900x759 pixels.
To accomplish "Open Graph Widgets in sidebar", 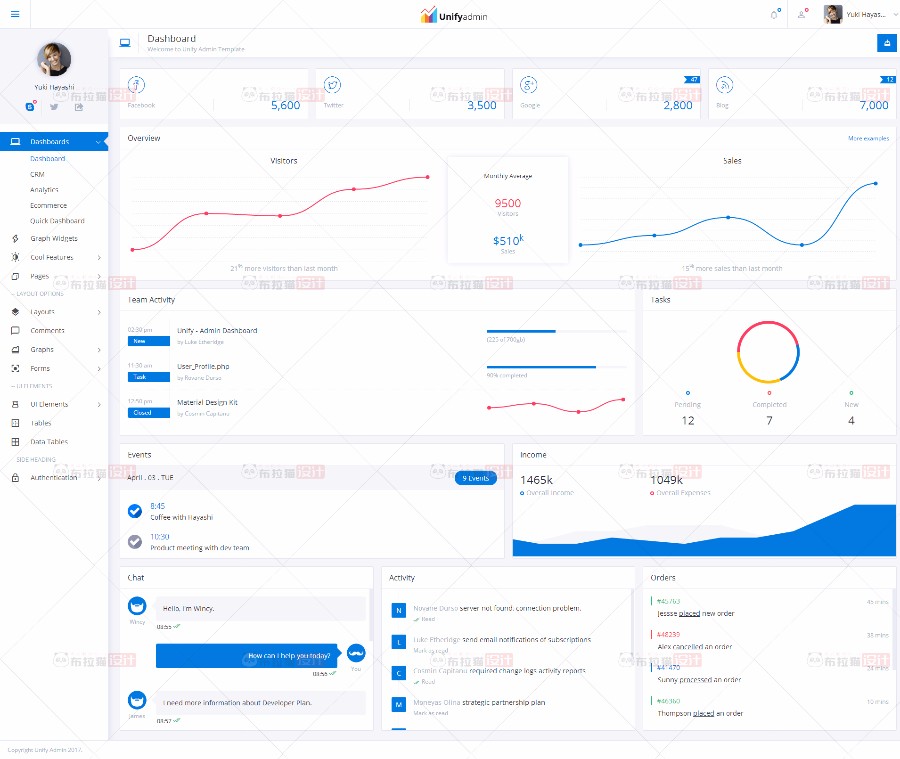I will point(54,239).
